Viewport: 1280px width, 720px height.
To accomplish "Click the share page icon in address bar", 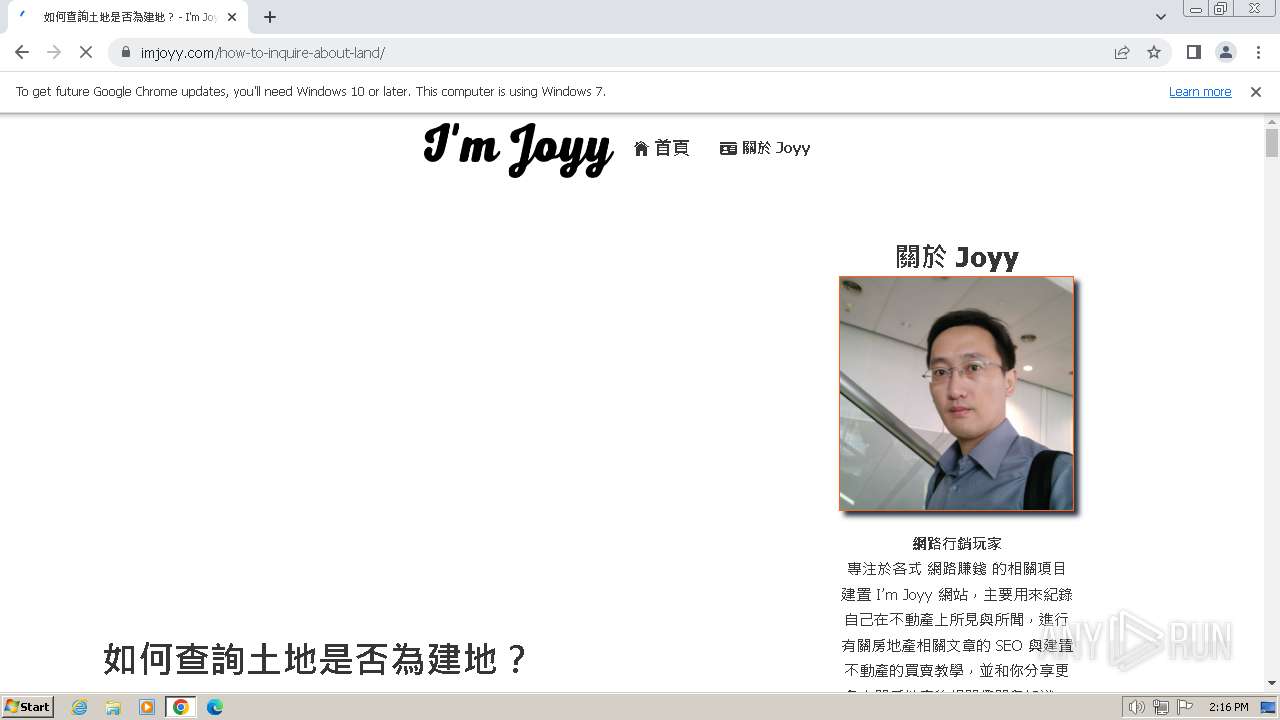I will tap(1122, 52).
